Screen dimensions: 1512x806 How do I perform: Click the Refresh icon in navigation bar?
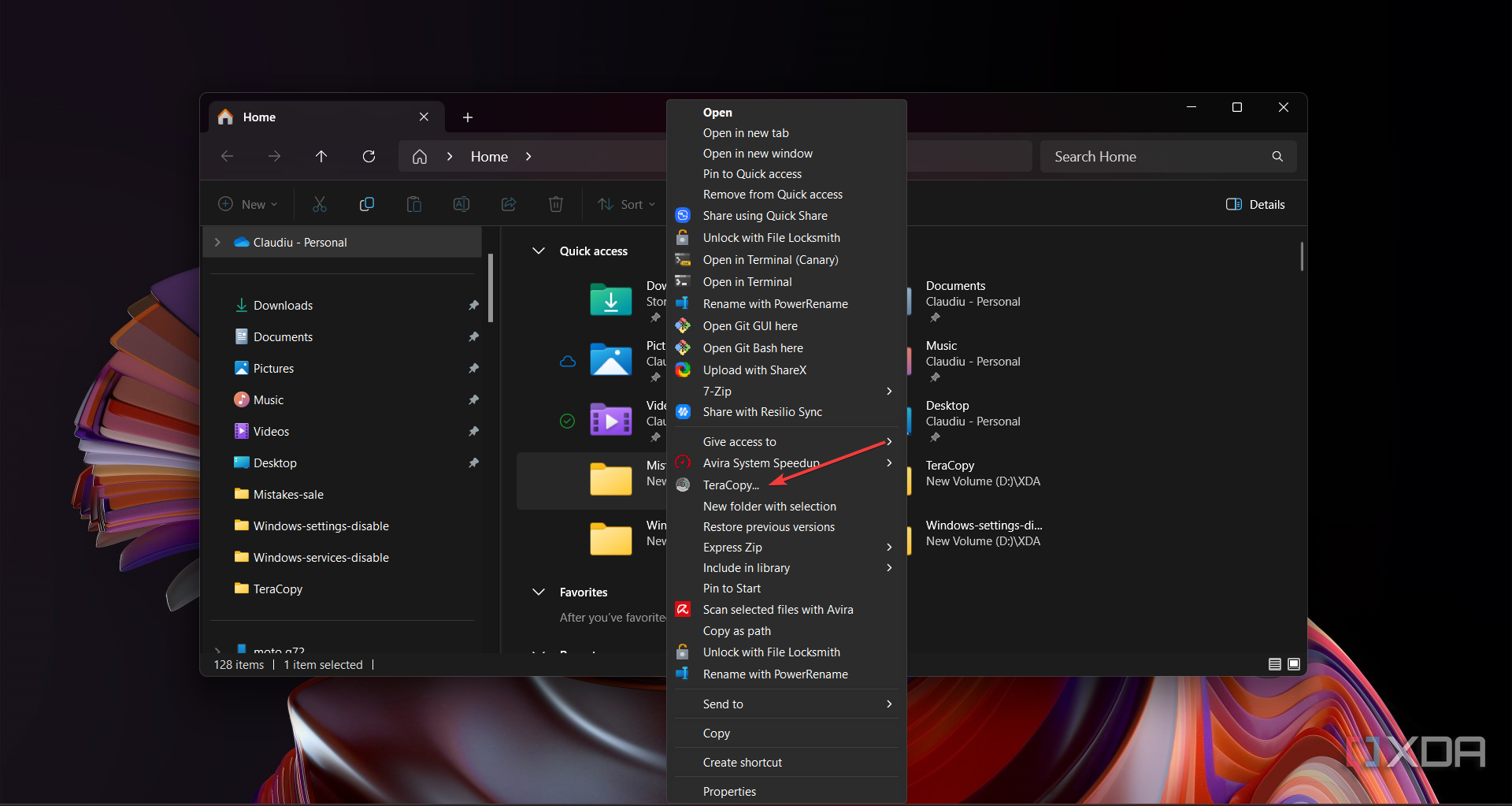tap(369, 156)
